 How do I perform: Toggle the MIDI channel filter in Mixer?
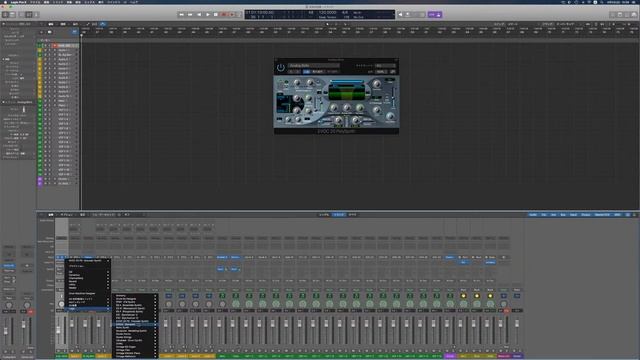coord(618,215)
